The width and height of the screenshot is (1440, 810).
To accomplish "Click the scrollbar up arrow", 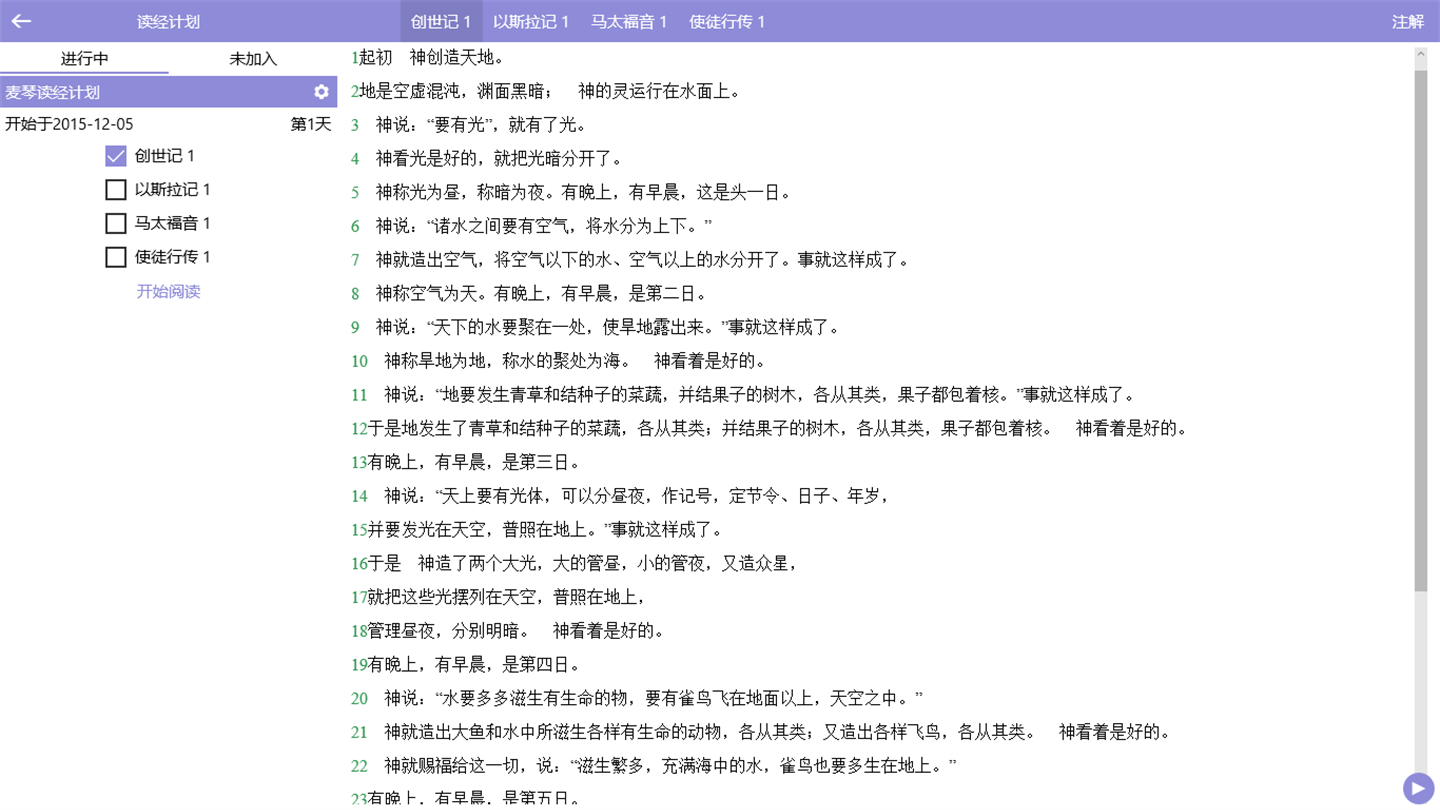I will (x=1421, y=55).
